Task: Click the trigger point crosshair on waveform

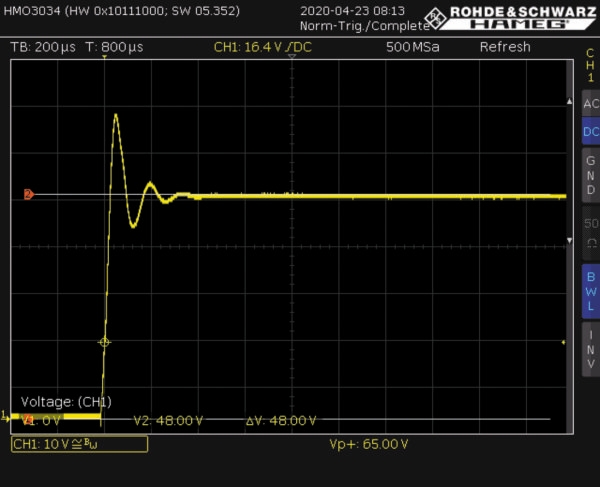Action: pos(104,342)
